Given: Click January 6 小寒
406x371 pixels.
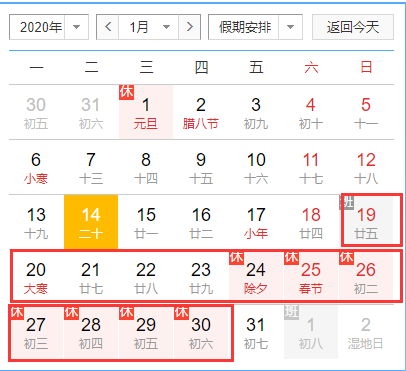Looking at the screenshot, I should tap(36, 167).
